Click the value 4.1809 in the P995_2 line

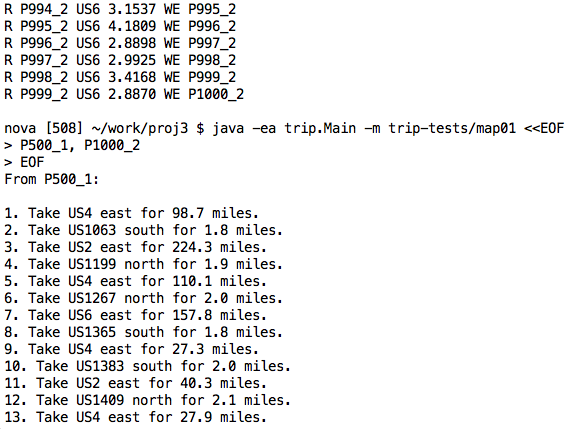click(x=132, y=26)
